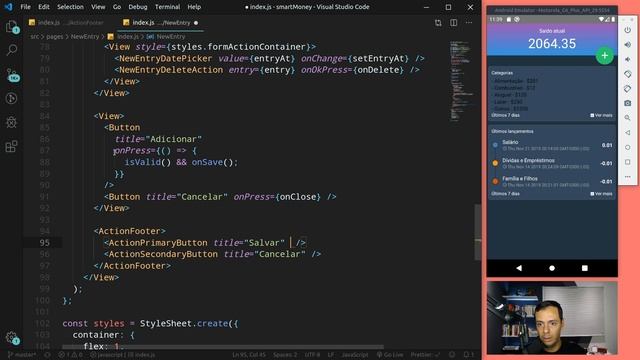This screenshot has height=360, width=640.
Task: Tap the green plus add-entry button
Action: coord(604,56)
